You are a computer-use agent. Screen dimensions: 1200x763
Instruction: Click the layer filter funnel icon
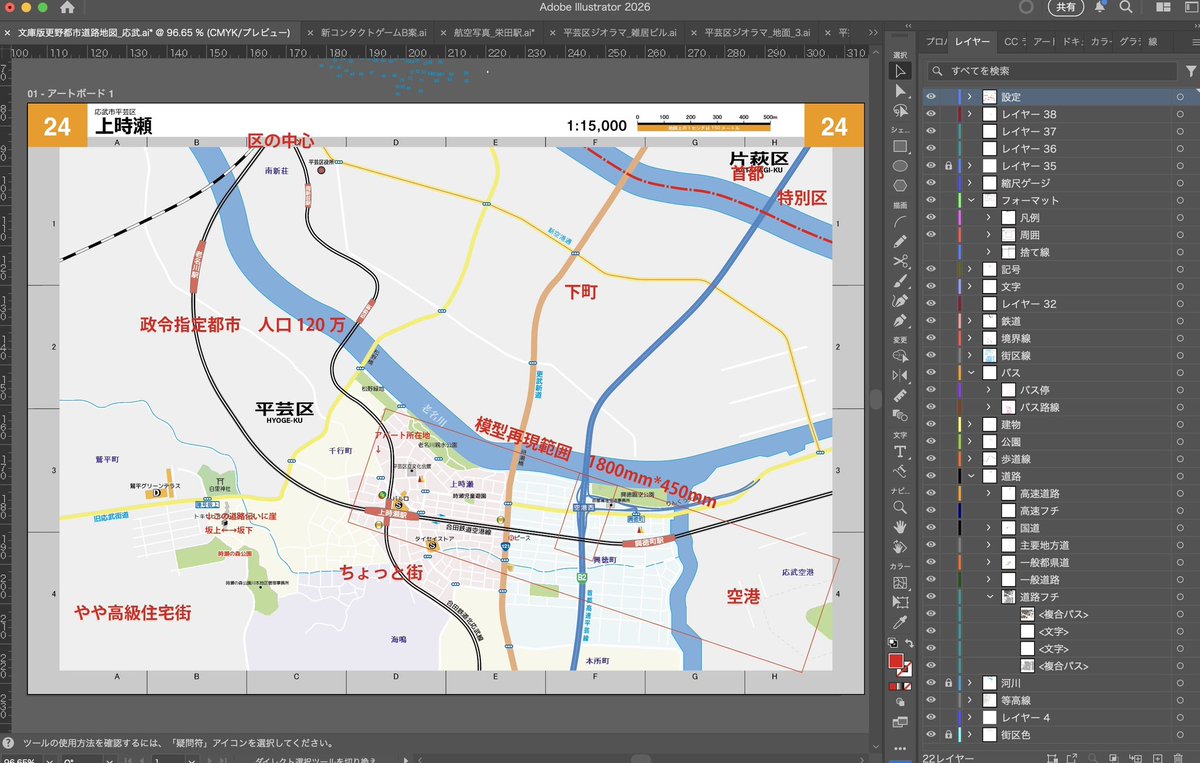coord(1190,71)
